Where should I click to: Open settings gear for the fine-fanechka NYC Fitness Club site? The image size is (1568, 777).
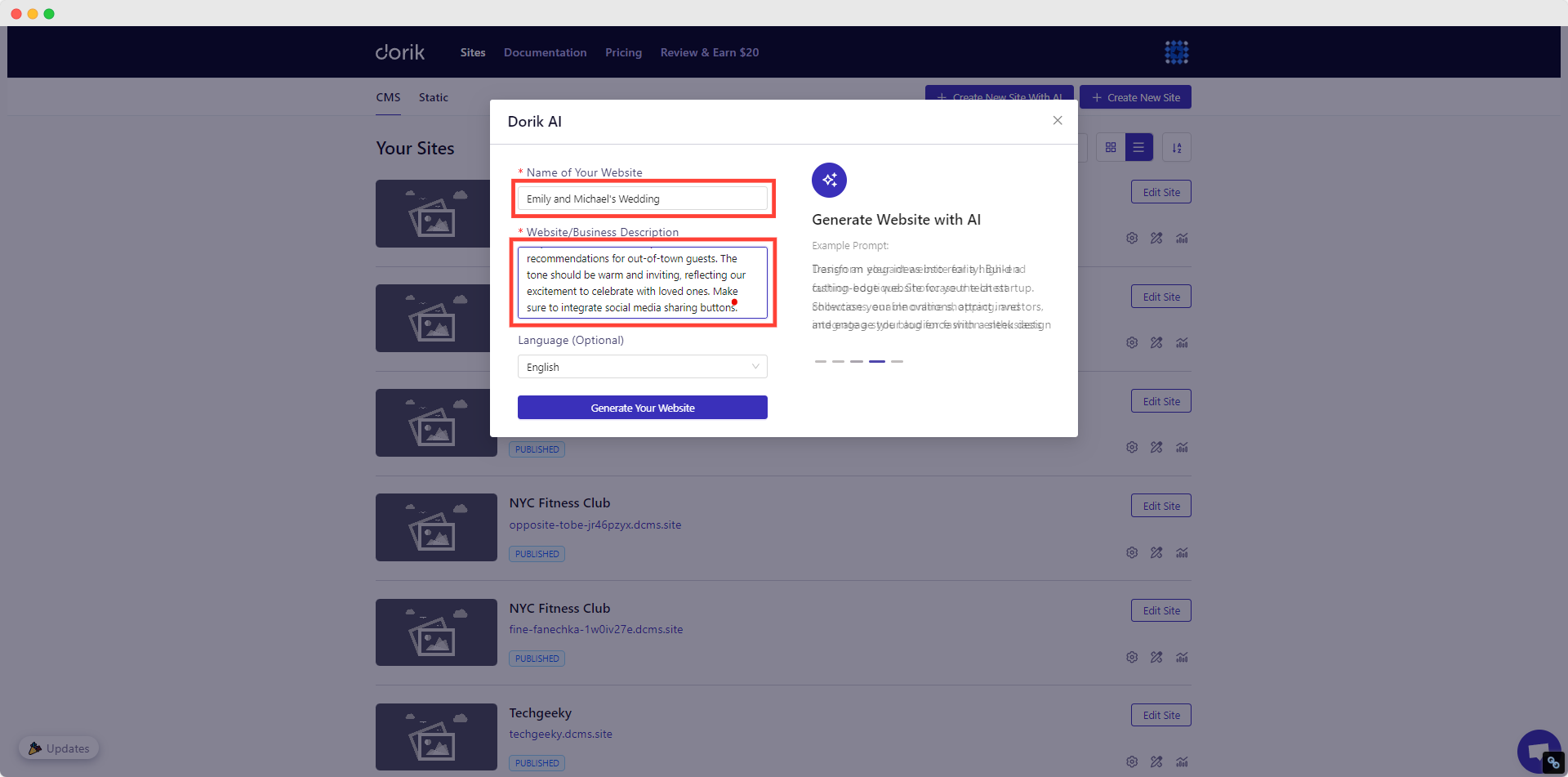tap(1132, 657)
